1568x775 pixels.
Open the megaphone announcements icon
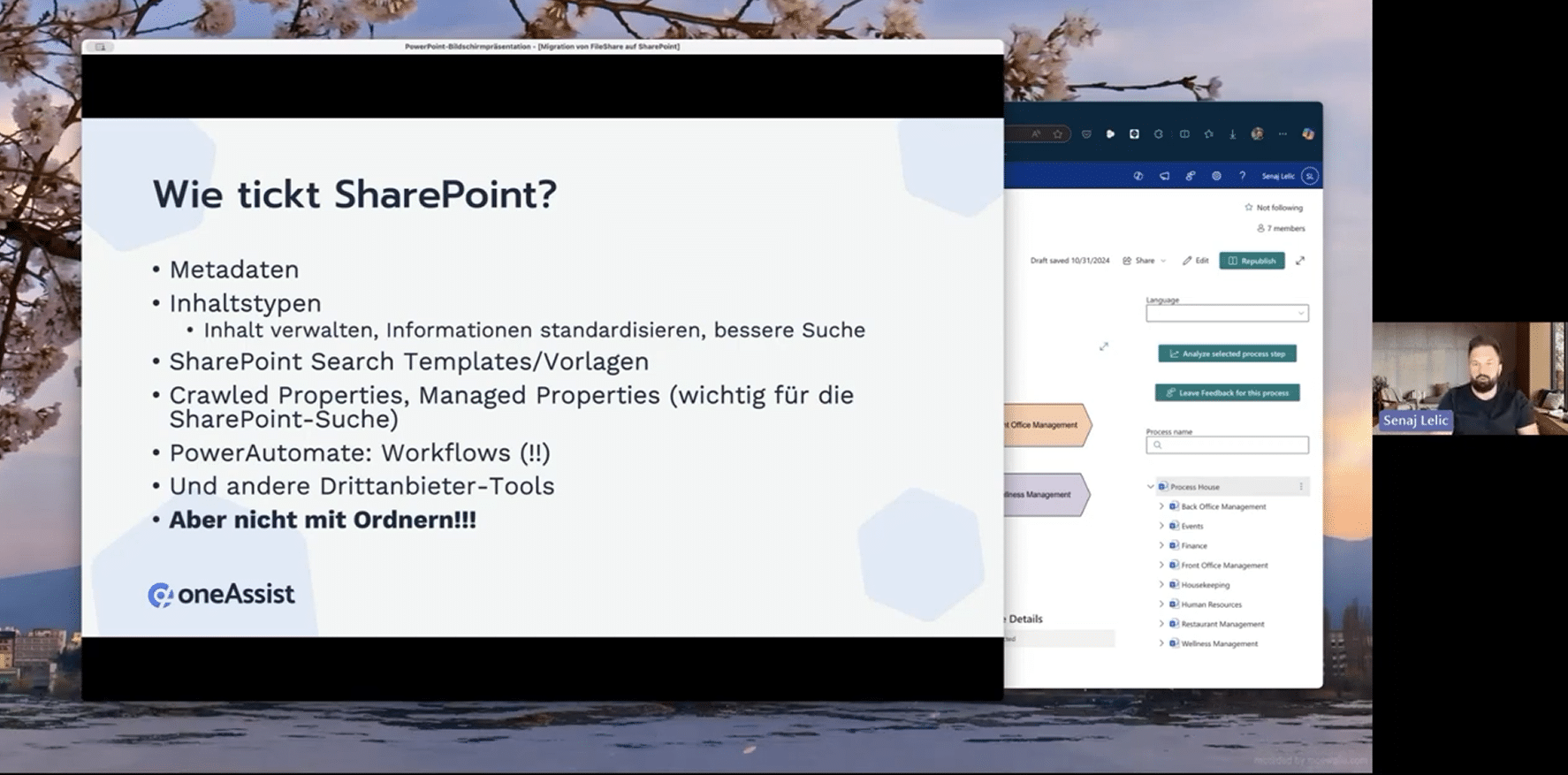tap(1164, 176)
